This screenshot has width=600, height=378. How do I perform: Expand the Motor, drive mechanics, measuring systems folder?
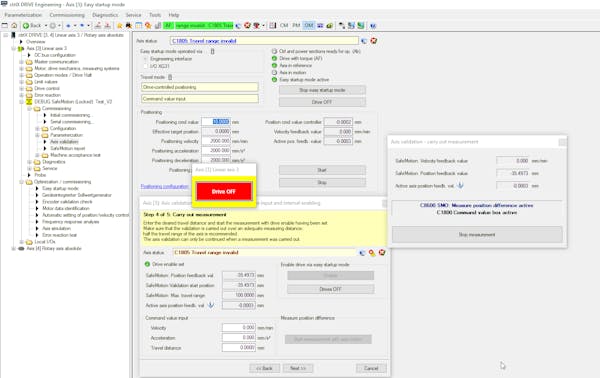(x=21, y=68)
